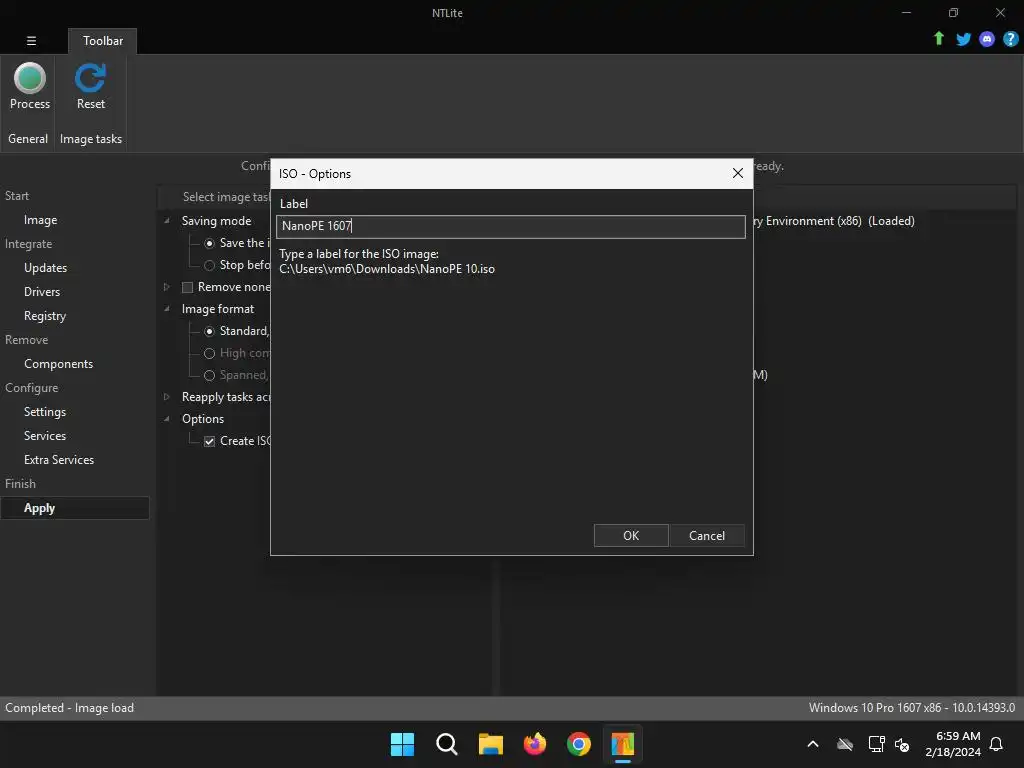Open the Extra Services page
Viewport: 1024px width, 768px height.
tap(59, 460)
